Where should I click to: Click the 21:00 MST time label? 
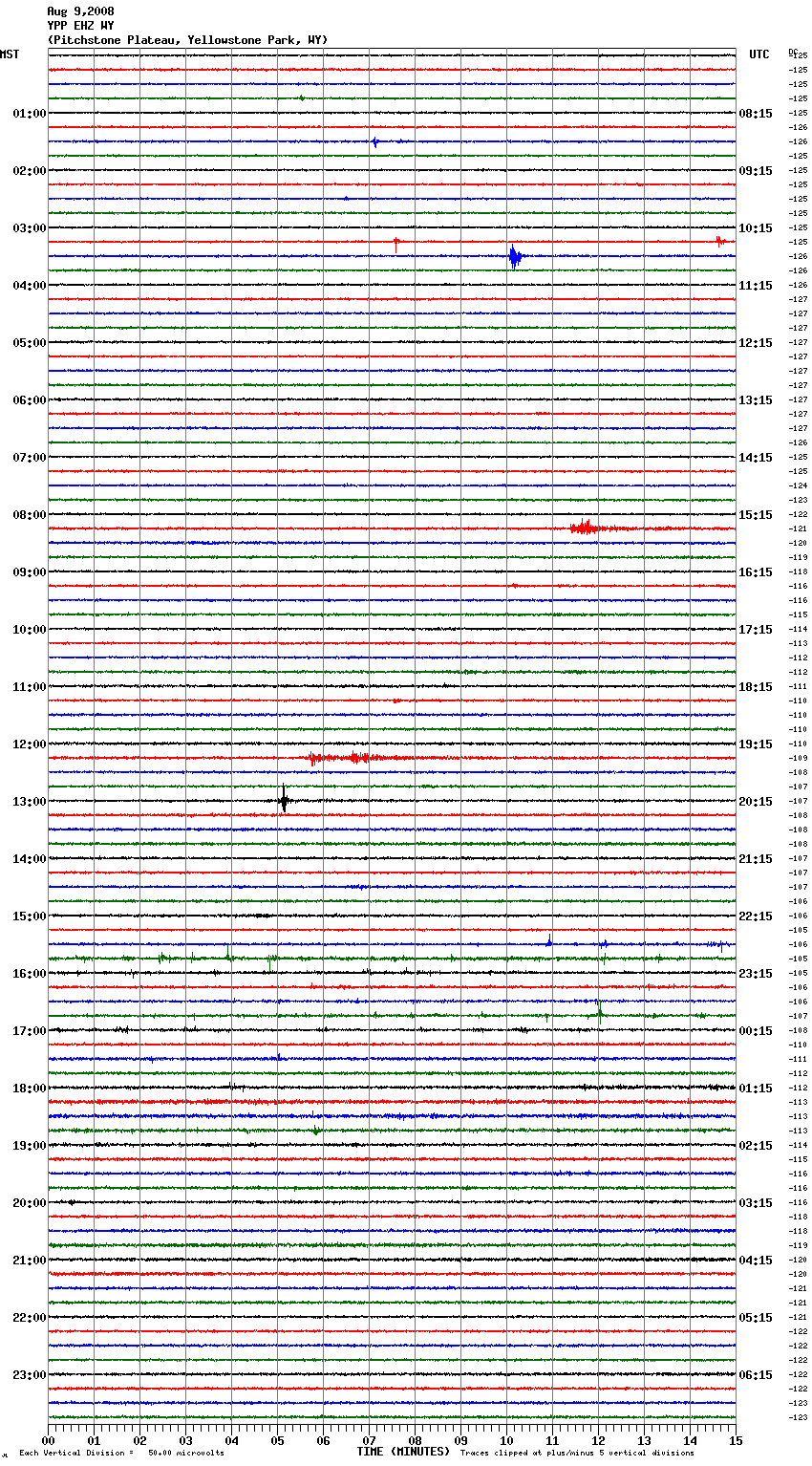tap(29, 1261)
